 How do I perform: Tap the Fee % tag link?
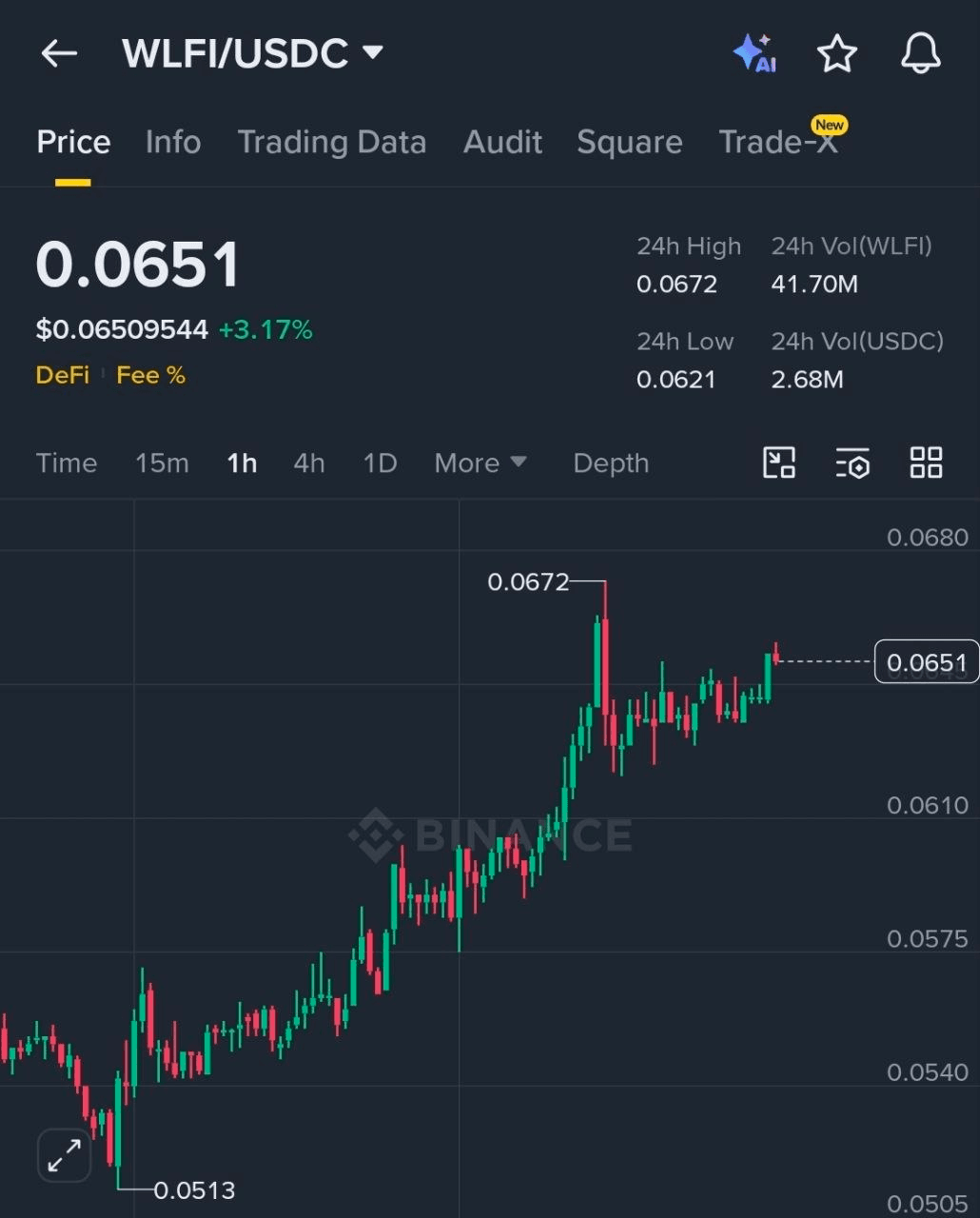tap(151, 375)
